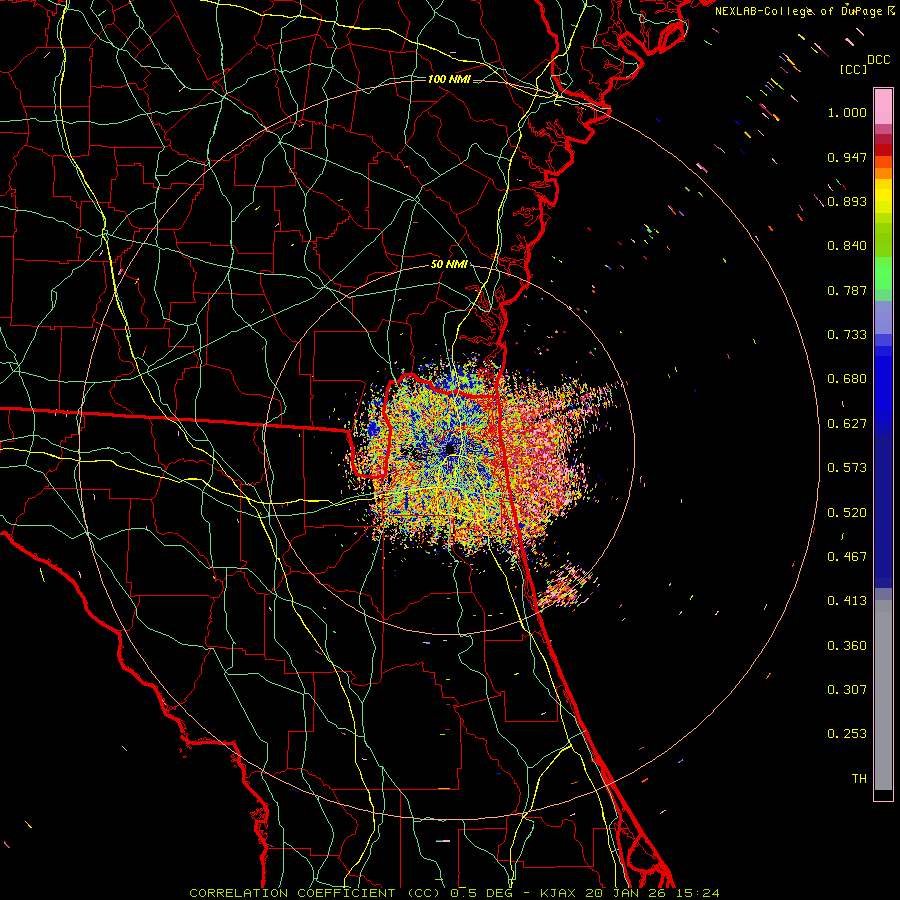Image resolution: width=900 pixels, height=900 pixels.
Task: Click the pink echo cluster offshore southeast
Action: [567, 585]
